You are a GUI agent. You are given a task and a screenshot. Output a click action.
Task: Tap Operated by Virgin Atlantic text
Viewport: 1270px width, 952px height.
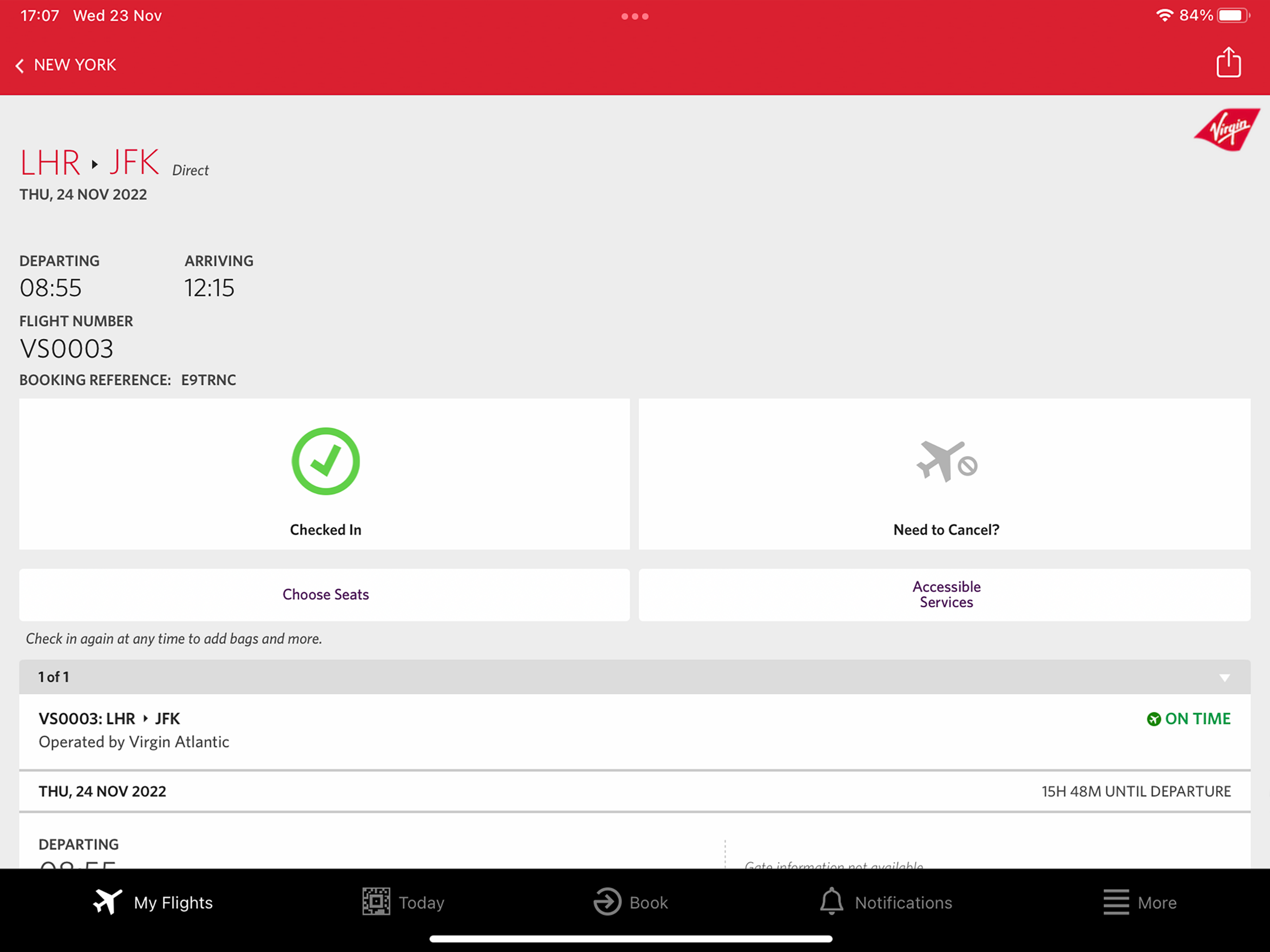click(x=134, y=742)
